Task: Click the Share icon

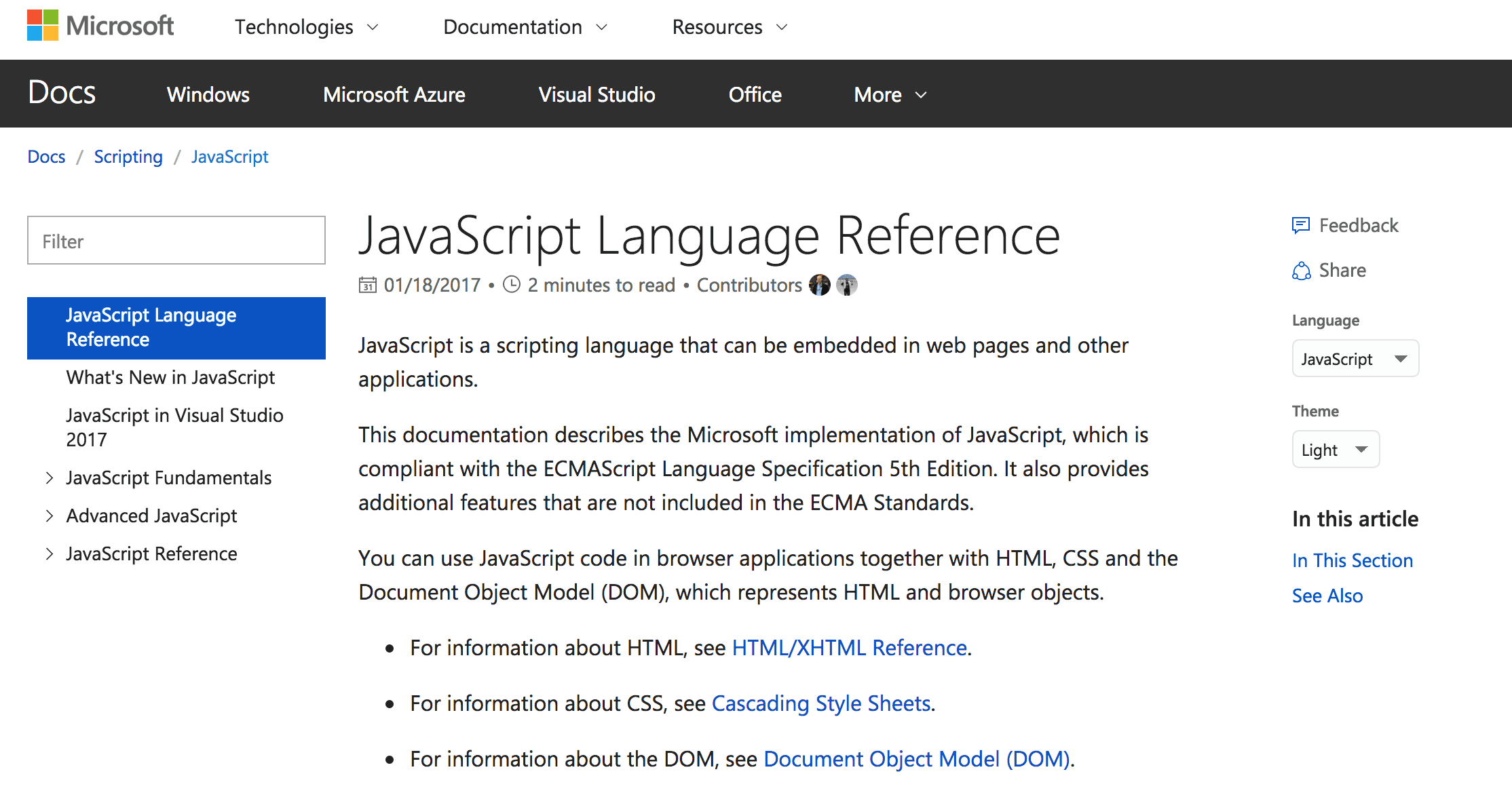Action: [x=1300, y=271]
